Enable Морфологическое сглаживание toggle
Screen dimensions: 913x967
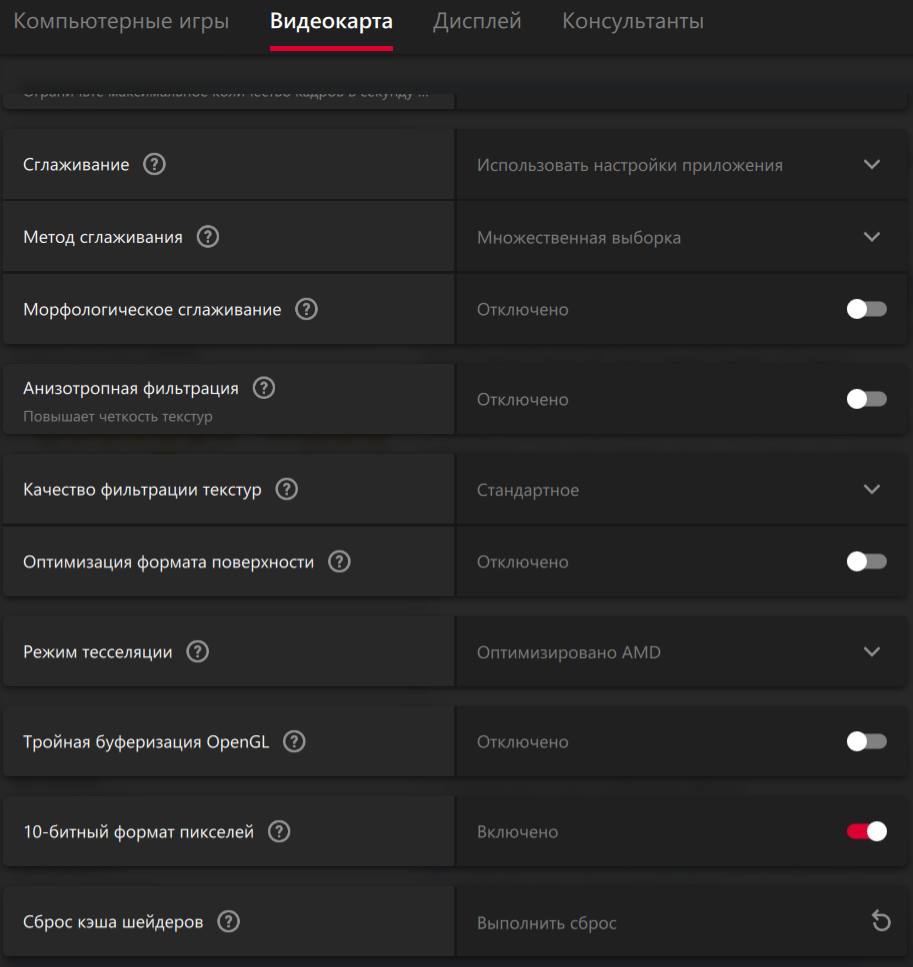point(866,310)
